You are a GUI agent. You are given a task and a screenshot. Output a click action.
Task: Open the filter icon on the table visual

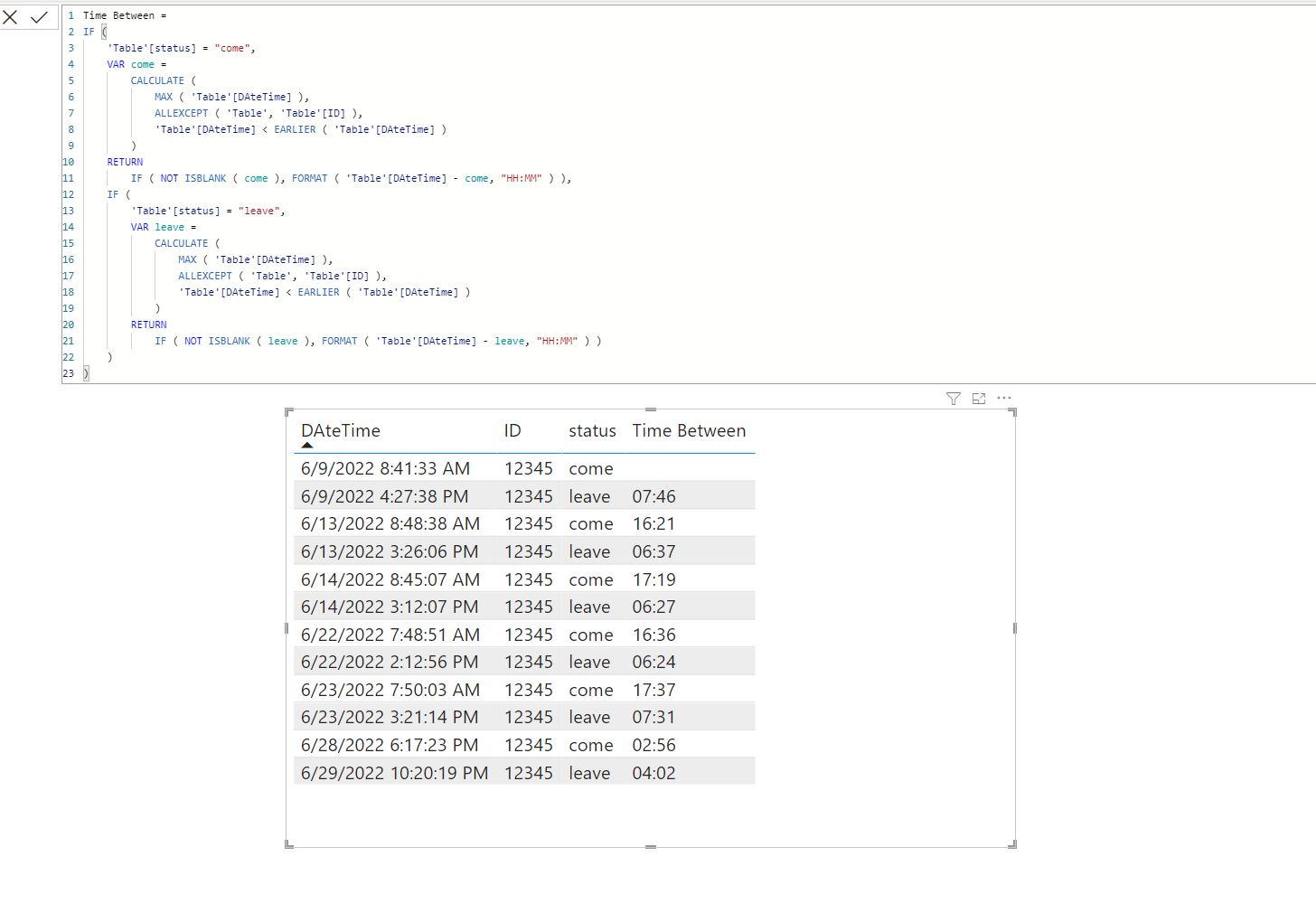(x=954, y=399)
